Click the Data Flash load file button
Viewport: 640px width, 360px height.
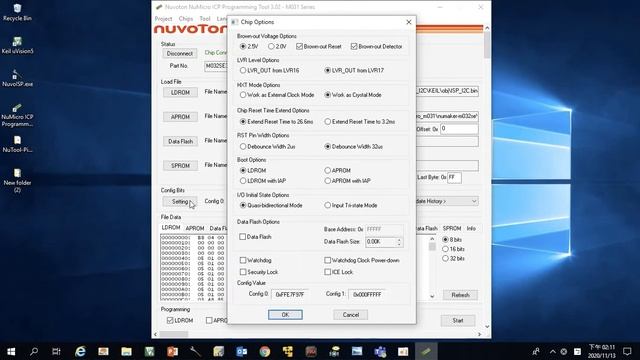click(x=180, y=141)
